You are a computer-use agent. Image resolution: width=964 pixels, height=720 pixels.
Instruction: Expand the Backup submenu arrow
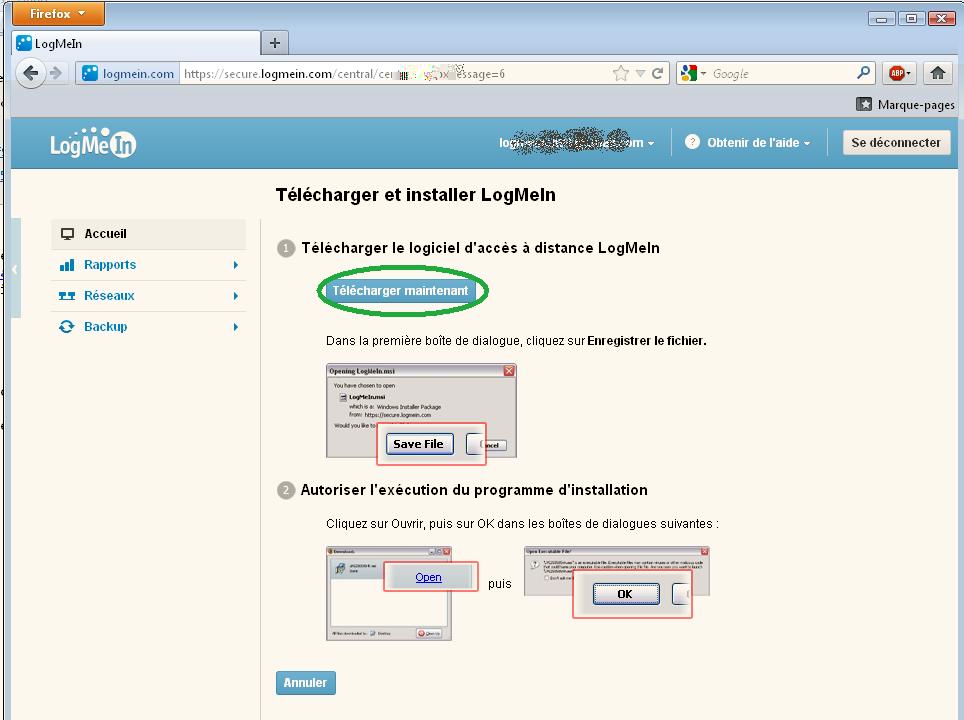235,326
